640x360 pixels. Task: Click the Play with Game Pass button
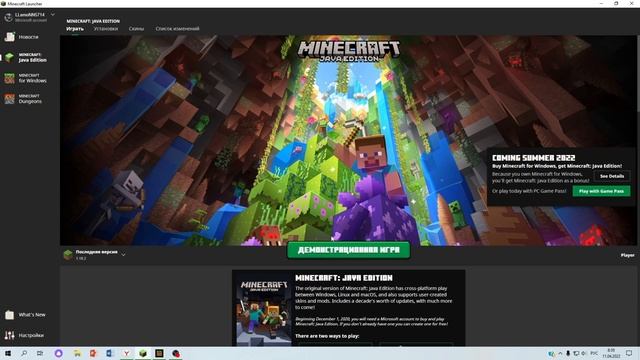601,191
